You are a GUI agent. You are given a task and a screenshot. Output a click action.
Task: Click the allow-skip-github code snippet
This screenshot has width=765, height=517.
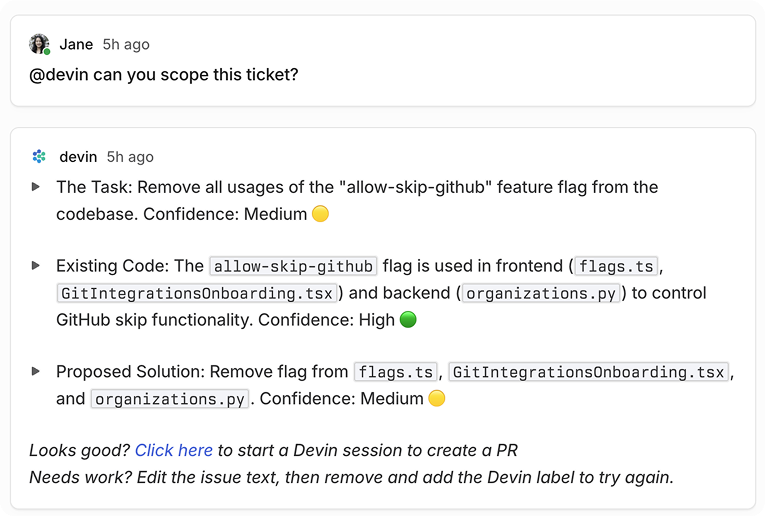[293, 266]
